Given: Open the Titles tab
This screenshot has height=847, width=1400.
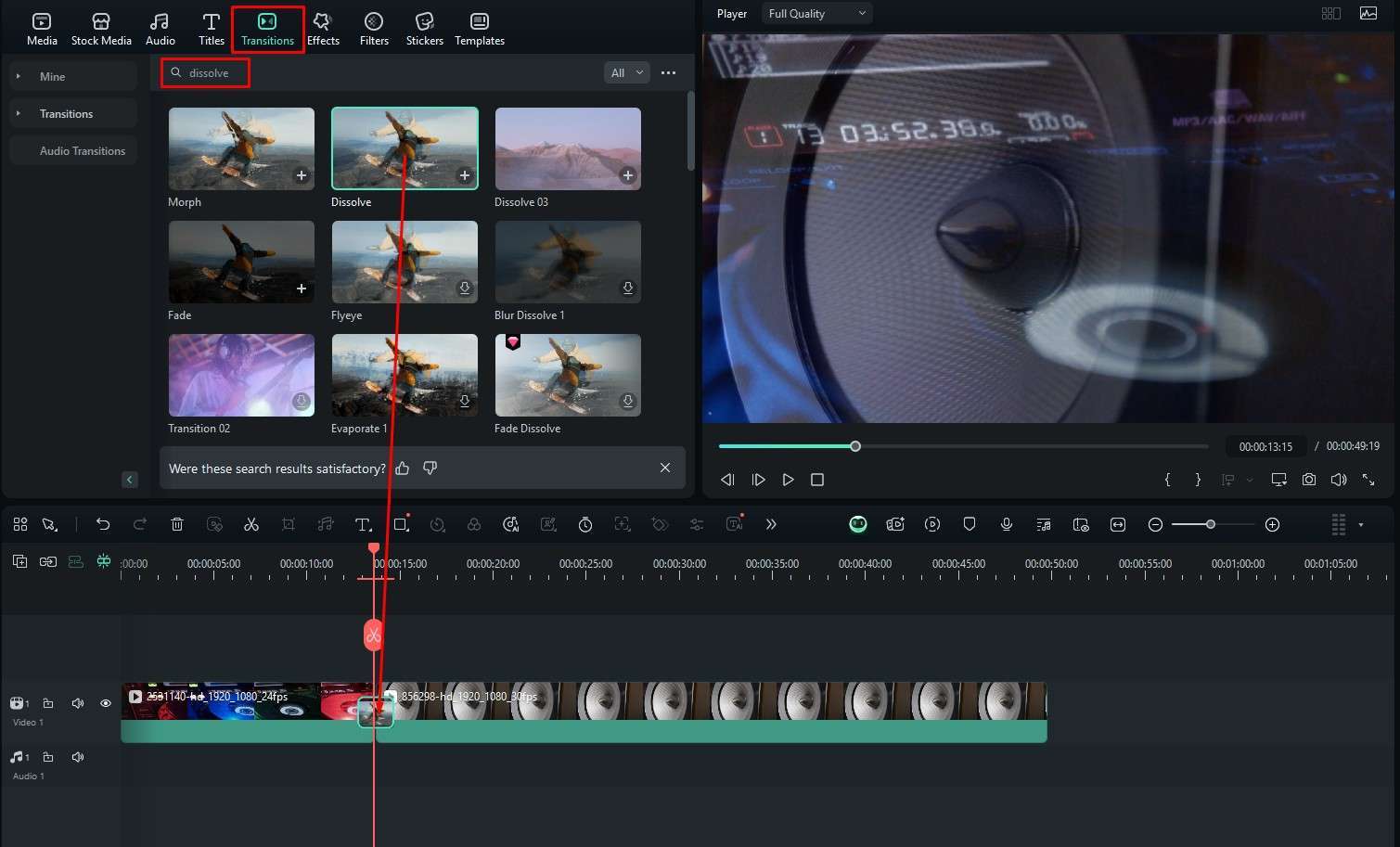Looking at the screenshot, I should tap(212, 29).
